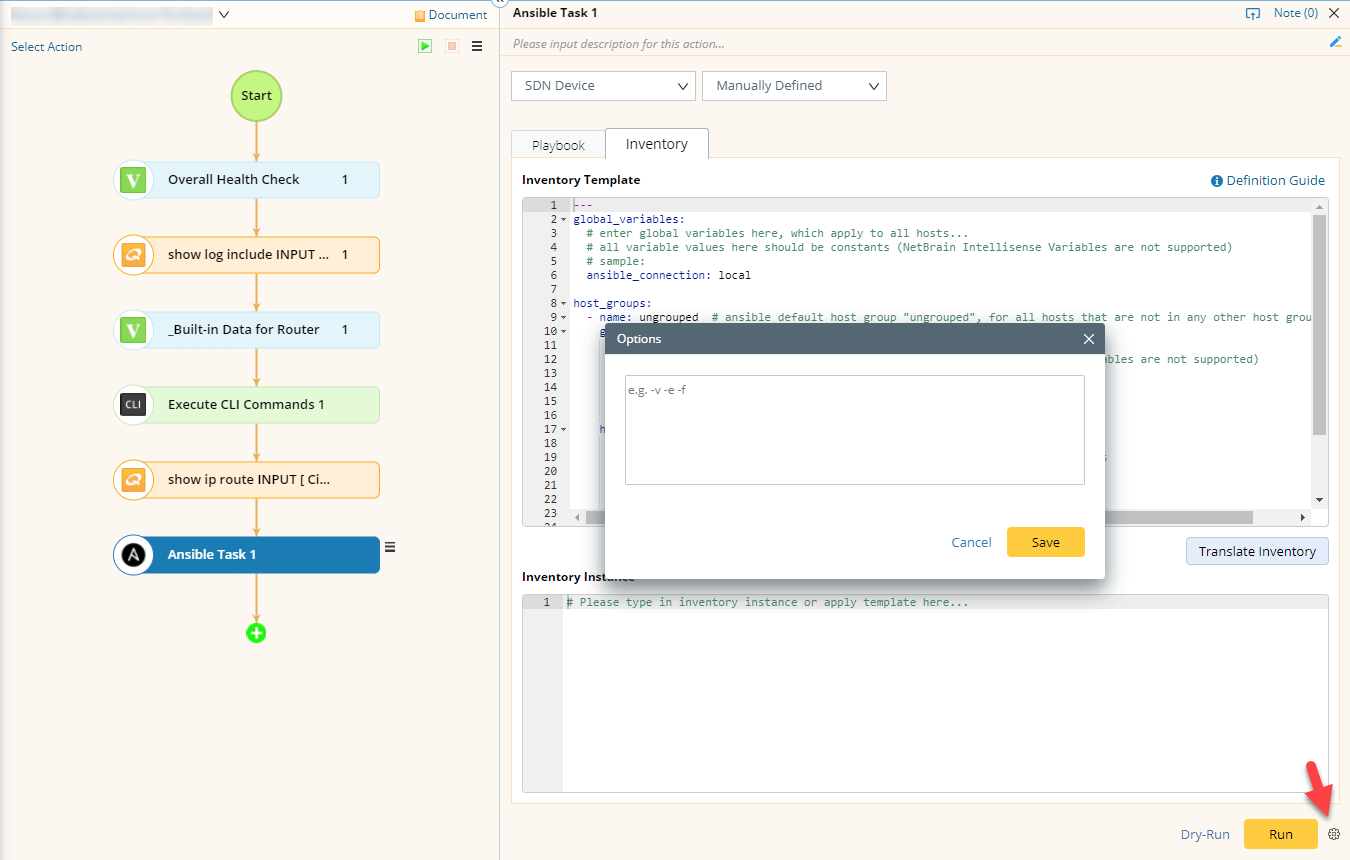Click the green run-all play icon
The image size is (1350, 860).
pos(425,46)
